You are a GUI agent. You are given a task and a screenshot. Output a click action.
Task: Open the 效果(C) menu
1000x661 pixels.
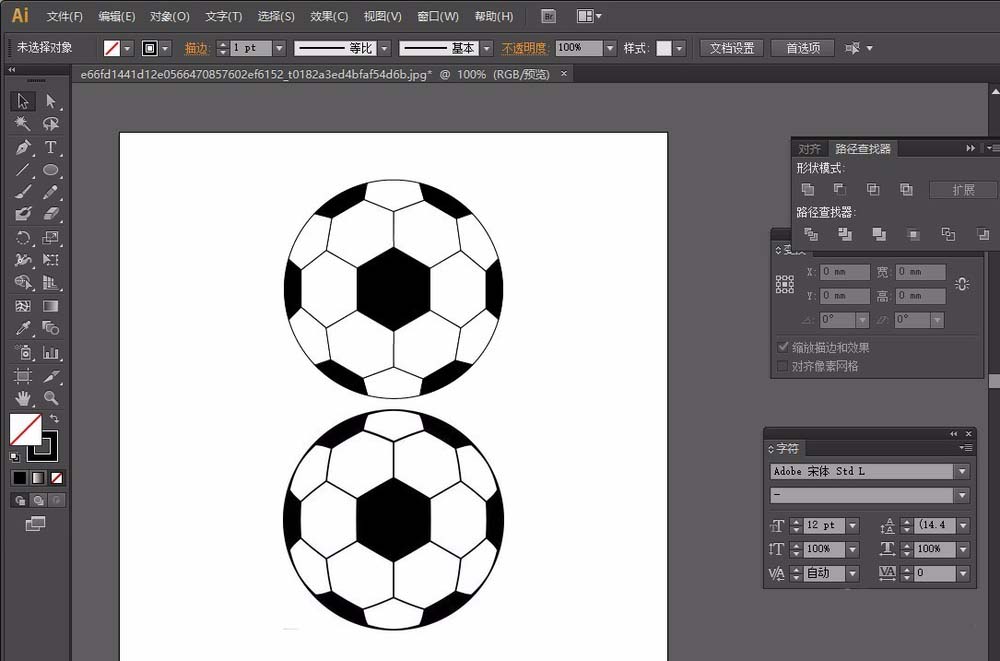point(329,17)
